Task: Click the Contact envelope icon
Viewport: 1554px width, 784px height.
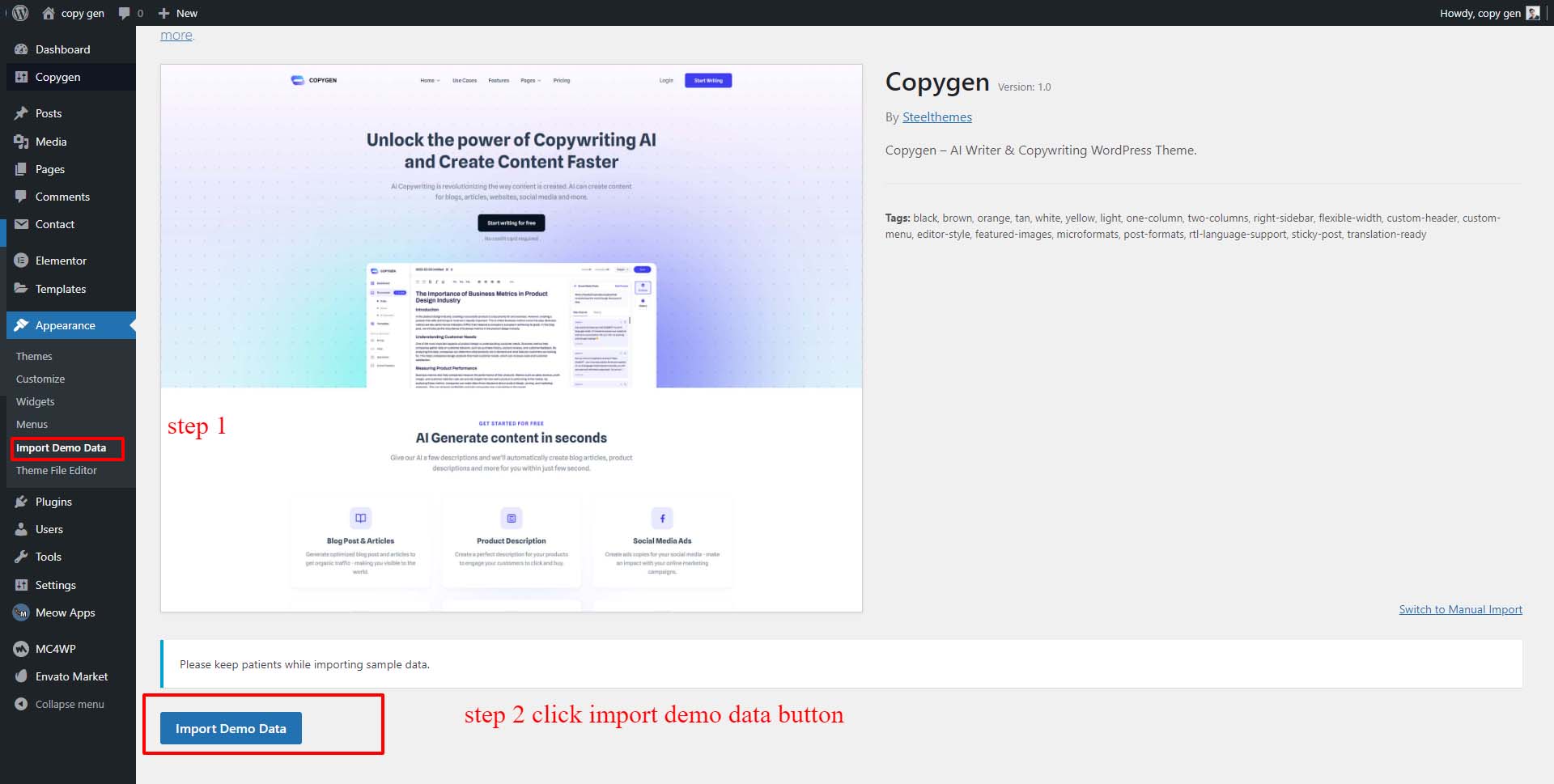Action: coord(21,224)
